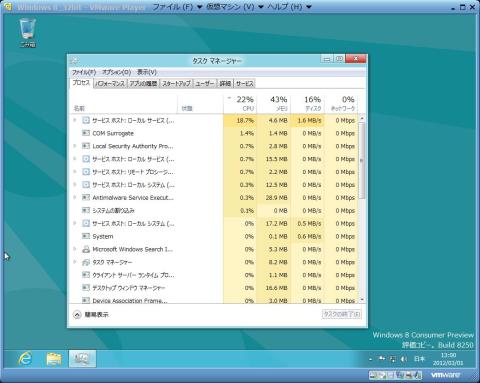Click icon of the サービス ホスト row using 18.7% CPU

pos(86,120)
